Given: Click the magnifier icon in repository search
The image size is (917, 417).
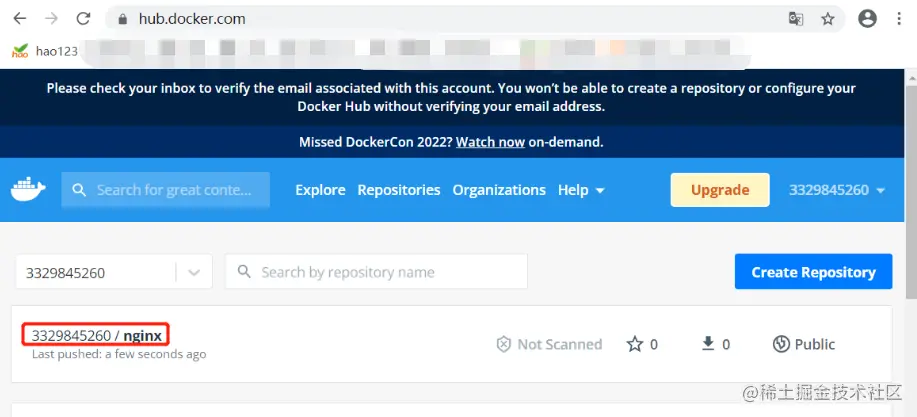Looking at the screenshot, I should tap(244, 271).
